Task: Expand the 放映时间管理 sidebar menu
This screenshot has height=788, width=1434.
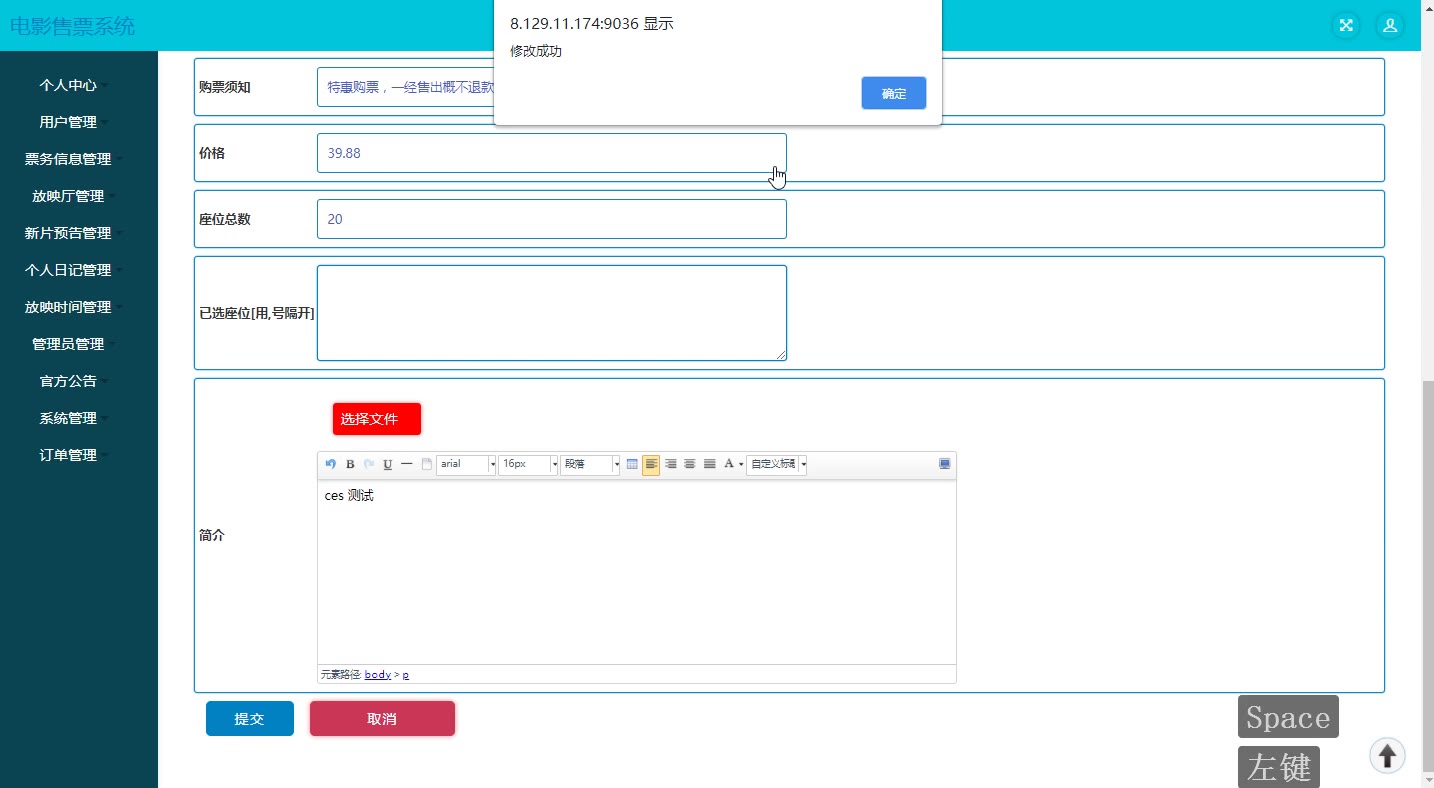Action: 74,307
